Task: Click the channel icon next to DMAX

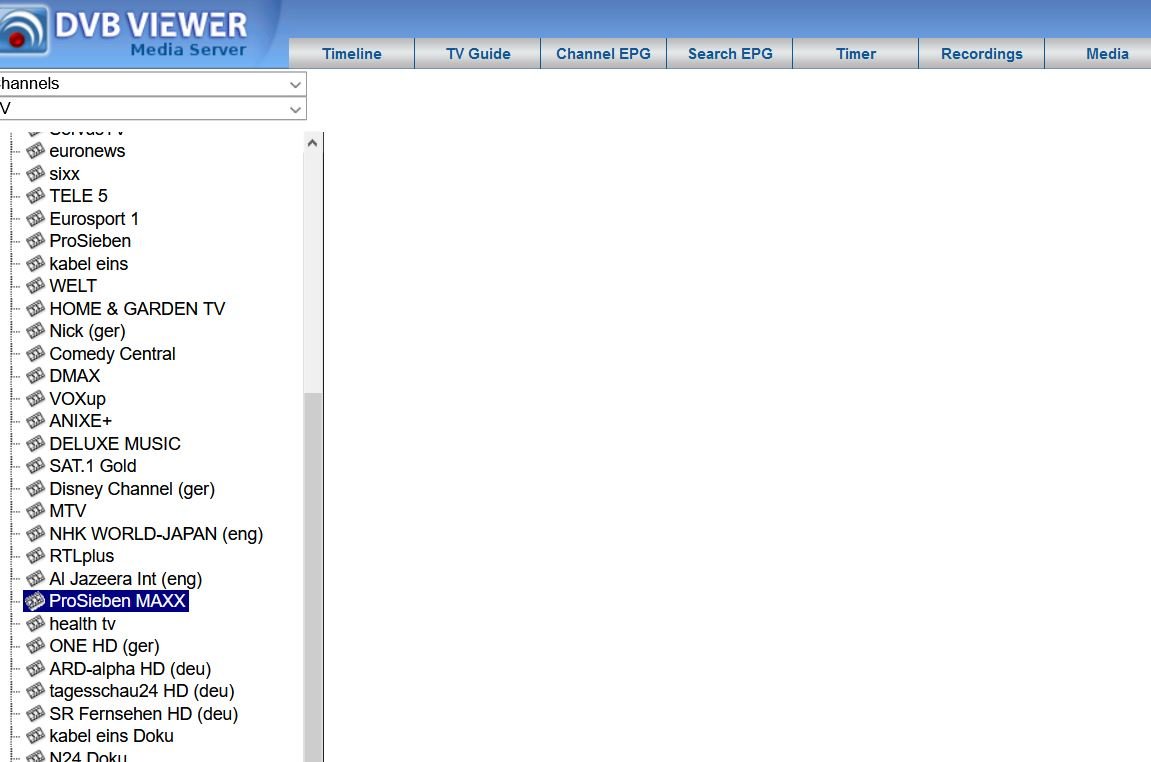Action: 36,376
